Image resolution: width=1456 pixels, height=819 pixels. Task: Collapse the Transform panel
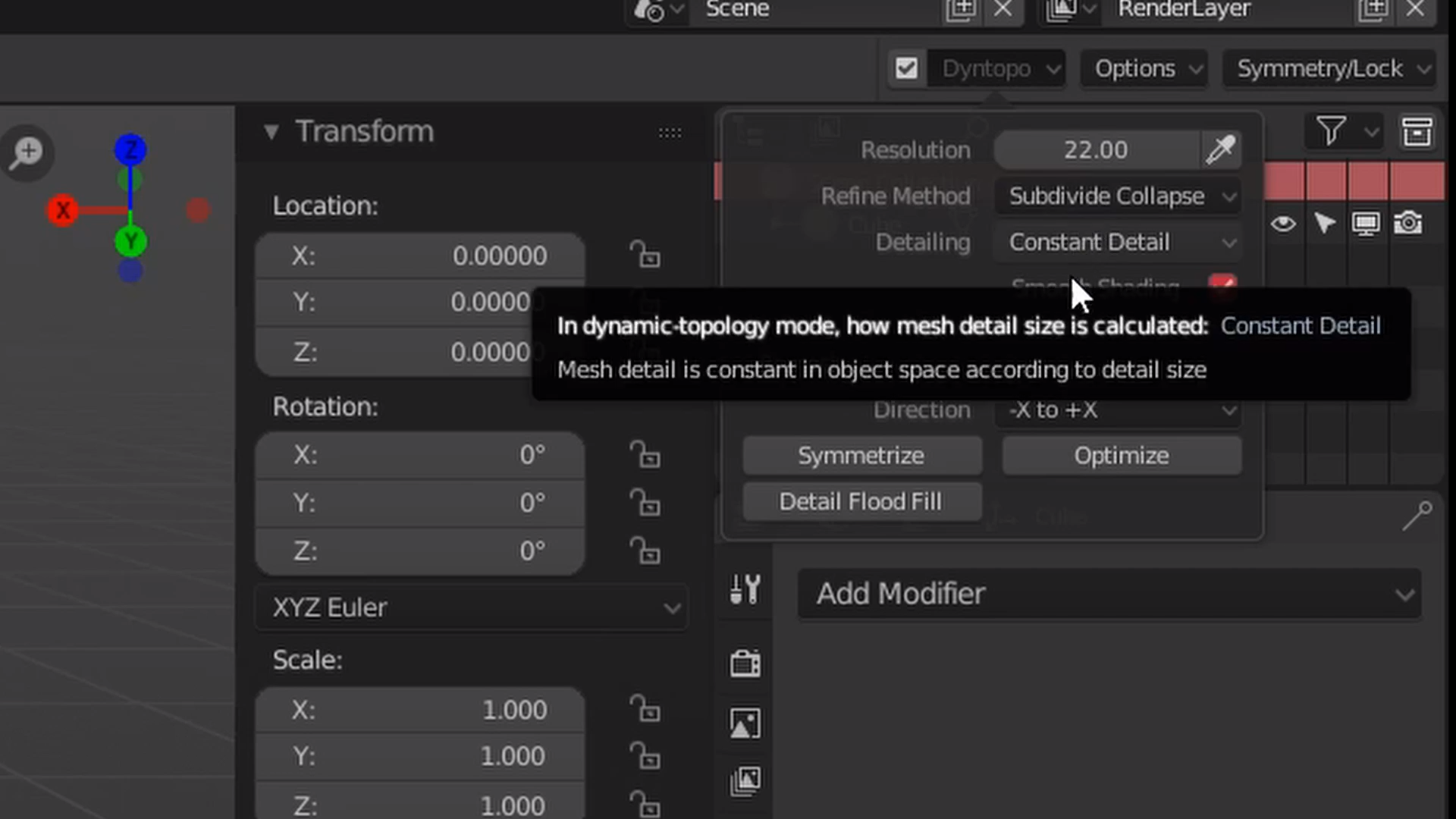click(x=271, y=132)
